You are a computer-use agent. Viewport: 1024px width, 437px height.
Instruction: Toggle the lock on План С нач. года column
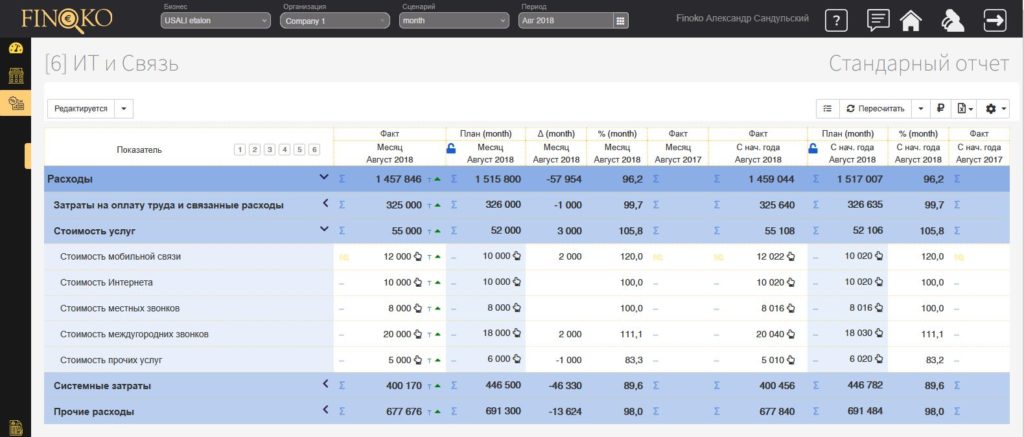coord(813,149)
